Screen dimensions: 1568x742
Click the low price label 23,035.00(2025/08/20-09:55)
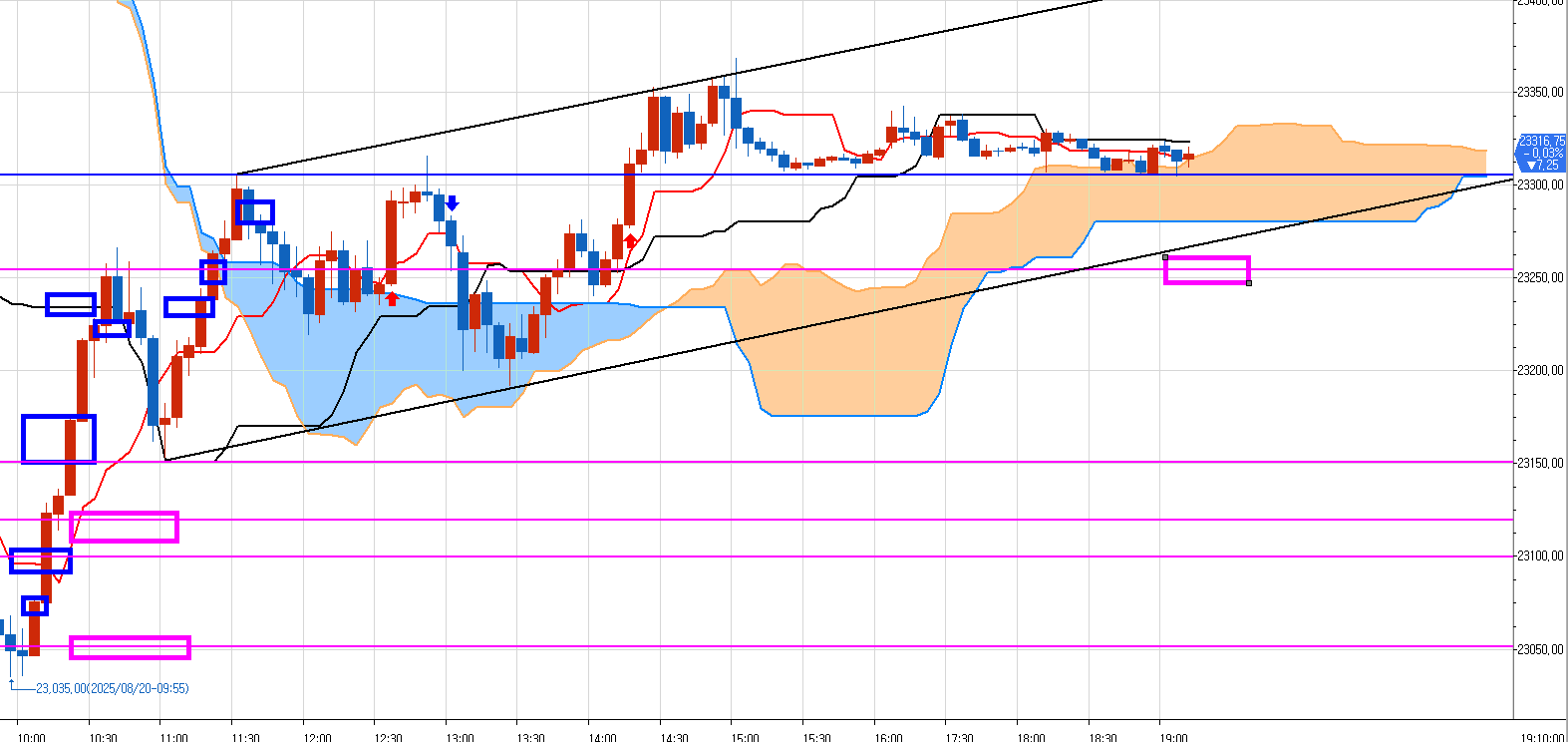(112, 688)
